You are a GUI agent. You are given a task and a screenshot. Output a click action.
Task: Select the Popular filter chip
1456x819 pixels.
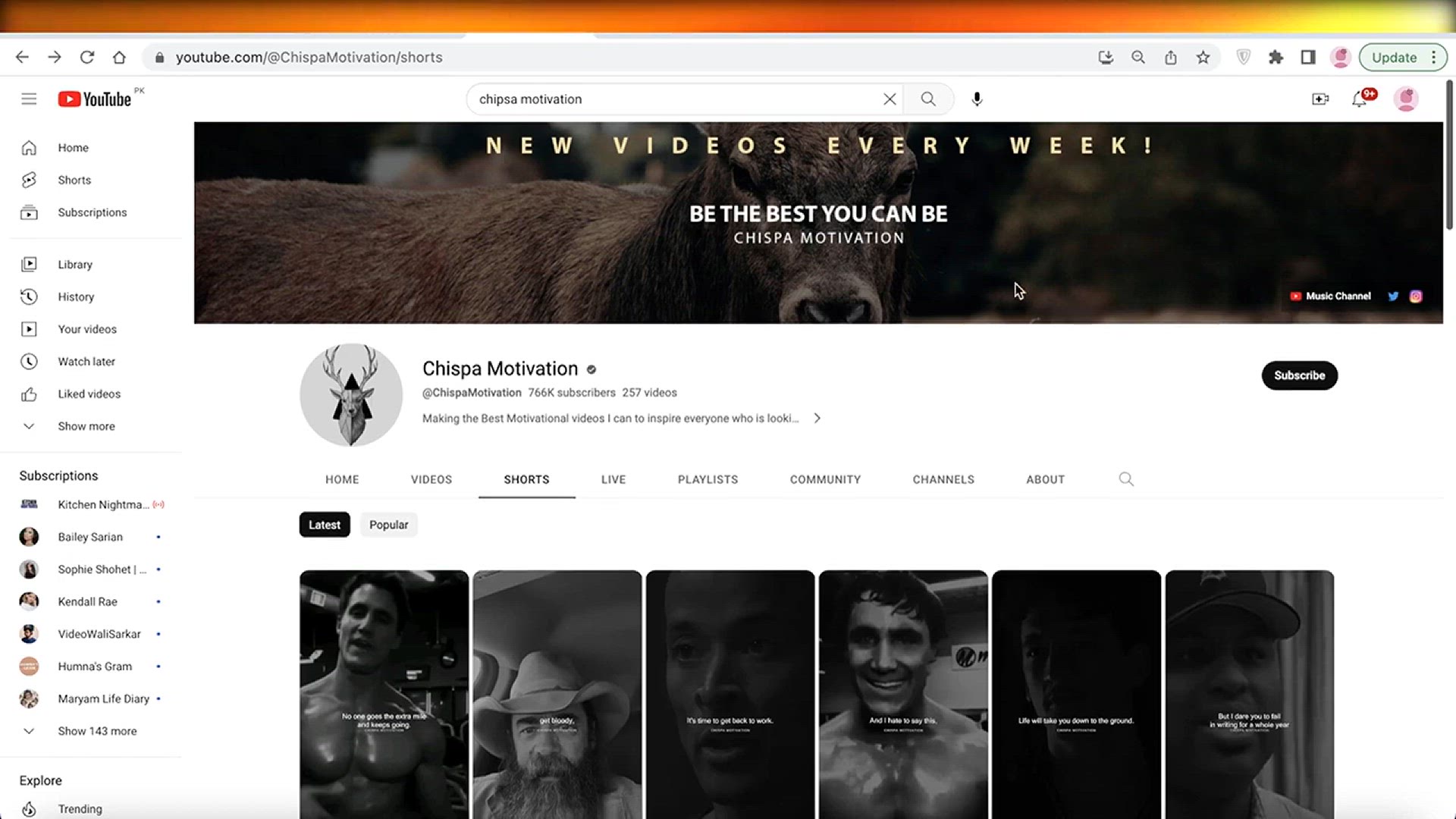coord(388,525)
